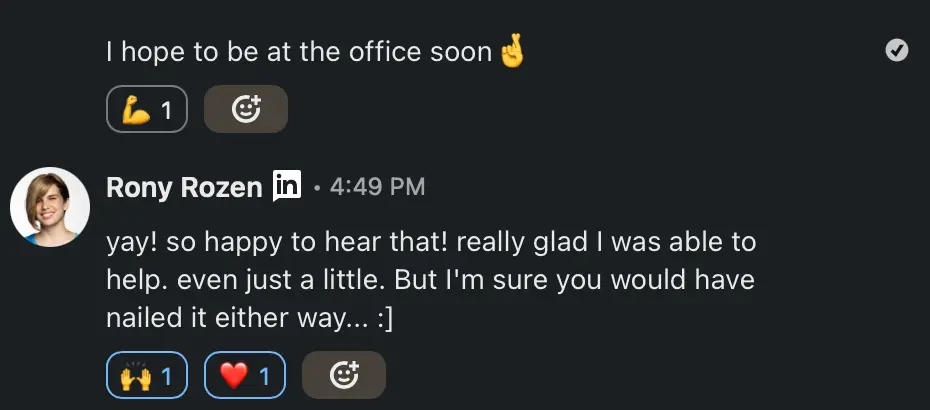Screen dimensions: 930x410
Task: Click the "help. even just a little" line
Action: click(430, 280)
